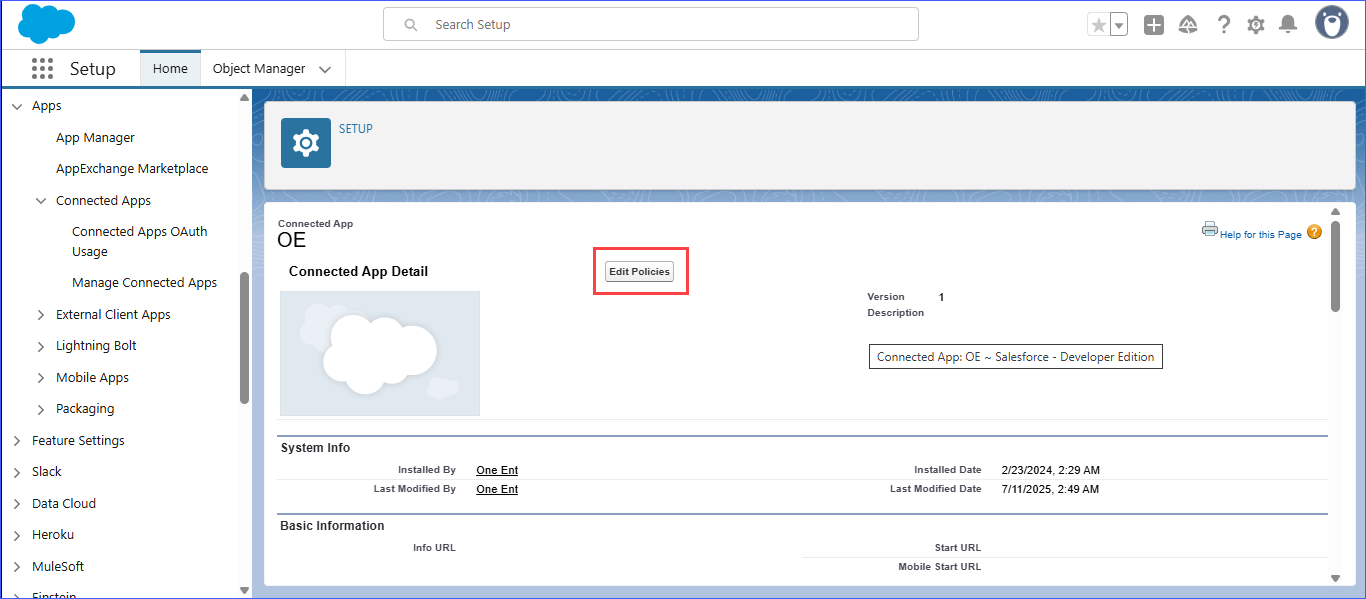Switch to the Home tab
The height and width of the screenshot is (599, 1366).
pos(170,69)
